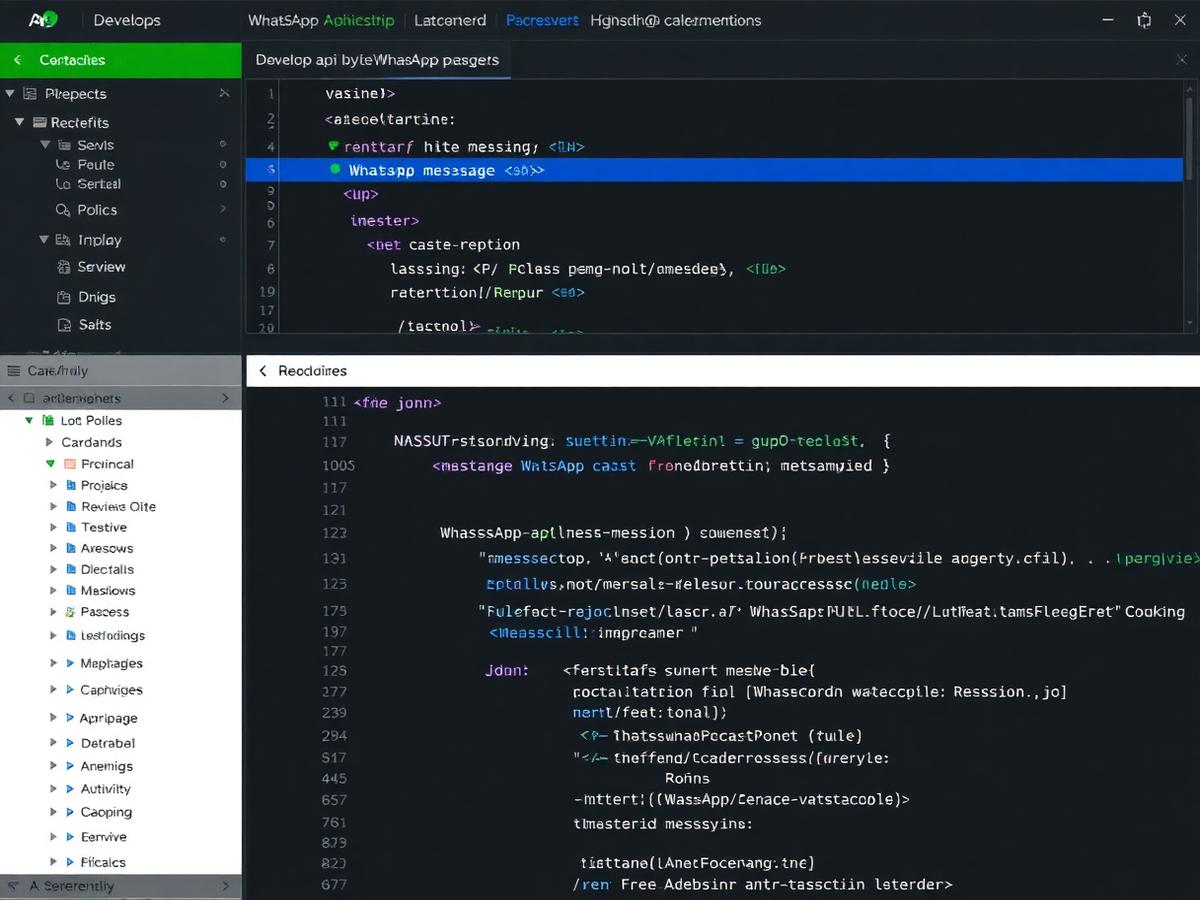Close the Develop api editor tab with X
Image resolution: width=1200 pixels, height=900 pixels.
(1181, 60)
